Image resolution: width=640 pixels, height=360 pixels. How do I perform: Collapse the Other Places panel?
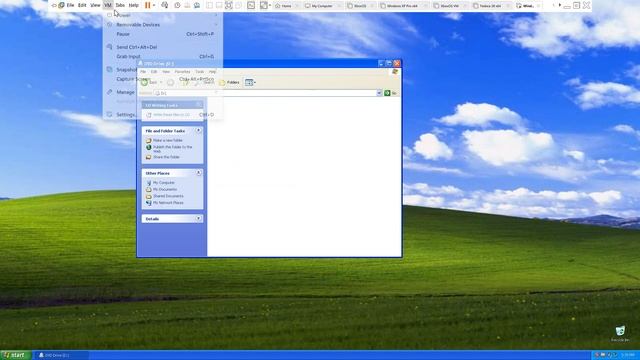(x=198, y=173)
